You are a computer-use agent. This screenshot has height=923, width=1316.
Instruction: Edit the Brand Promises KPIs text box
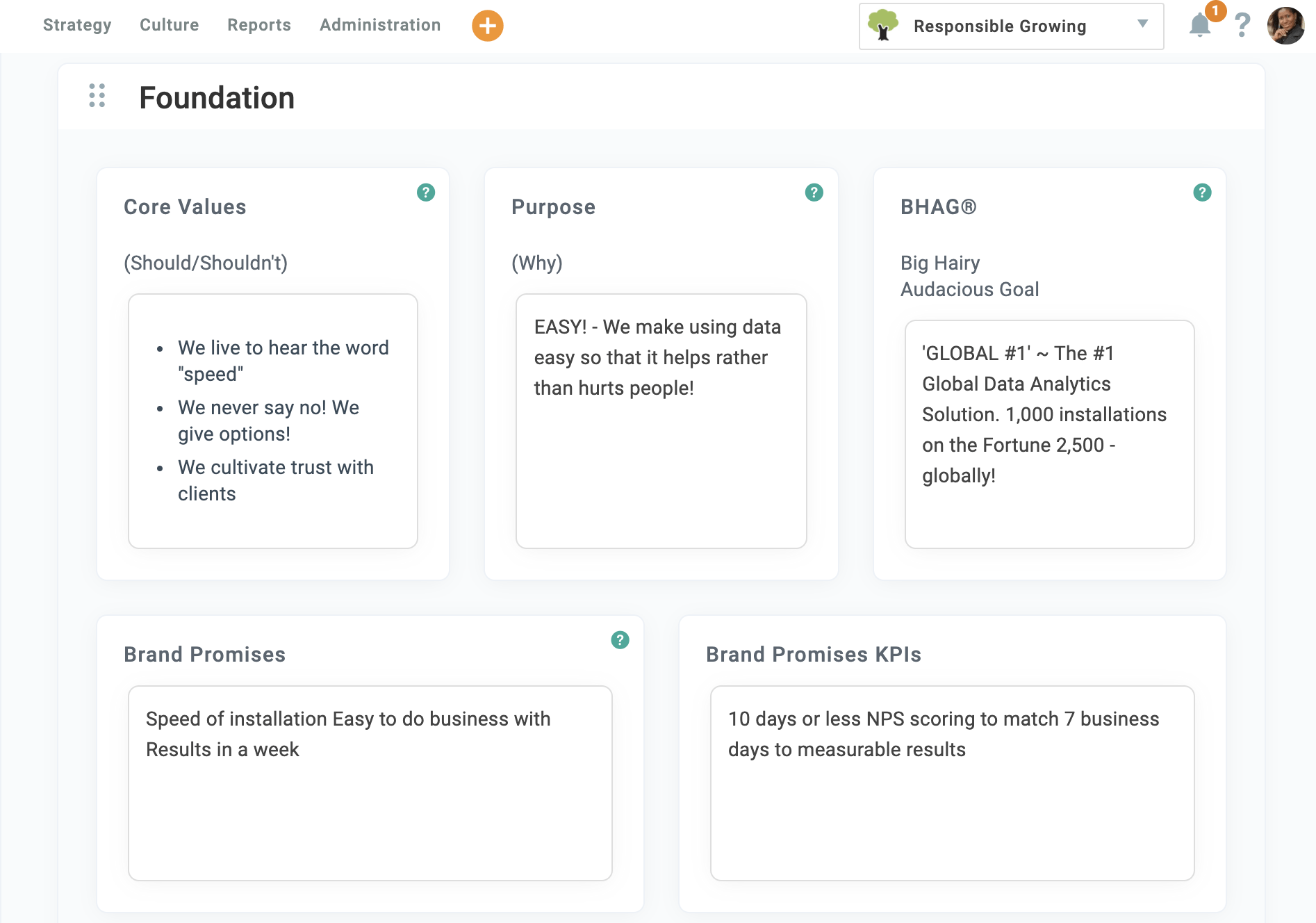click(x=952, y=783)
